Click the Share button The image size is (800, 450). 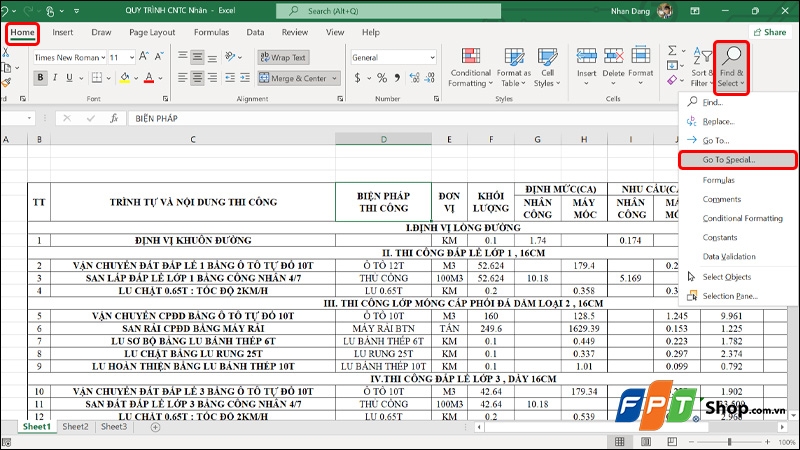[770, 32]
